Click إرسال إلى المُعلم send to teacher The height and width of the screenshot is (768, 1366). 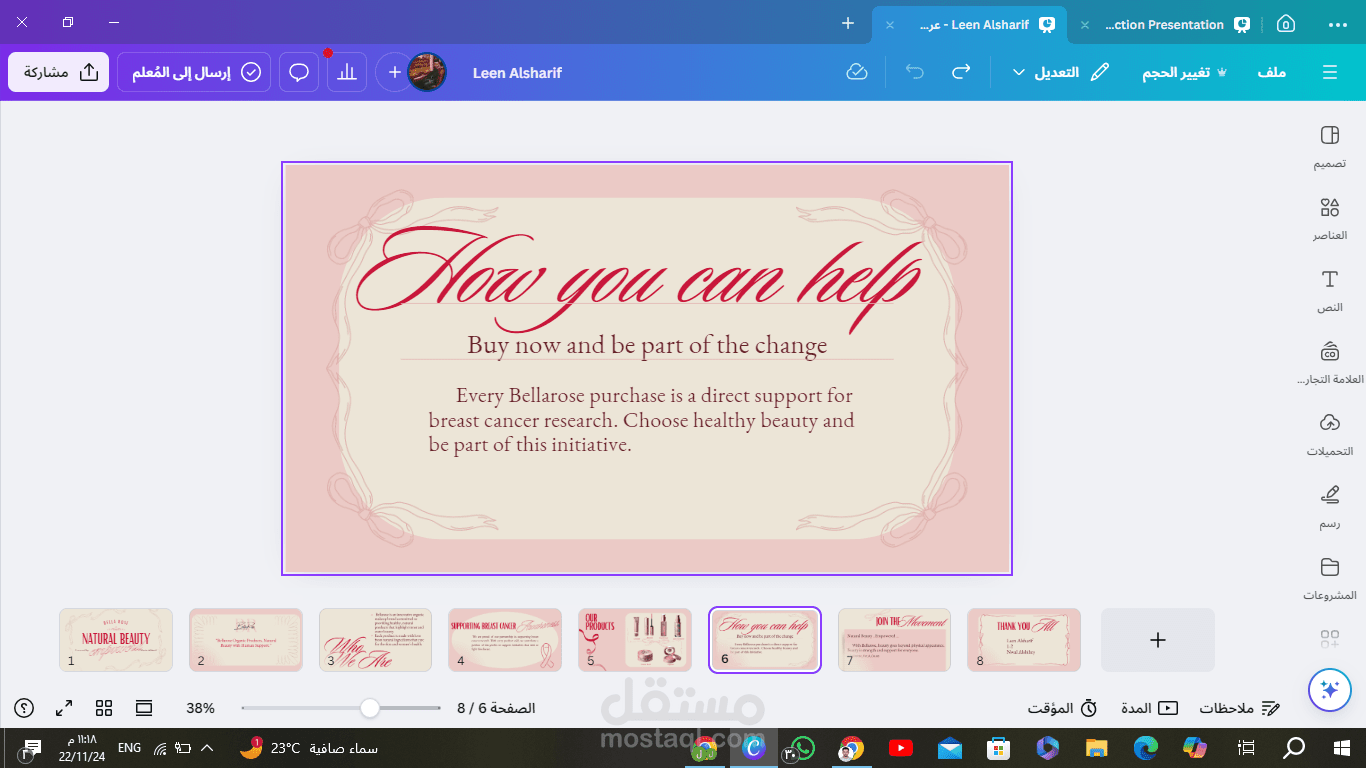[x=194, y=72]
